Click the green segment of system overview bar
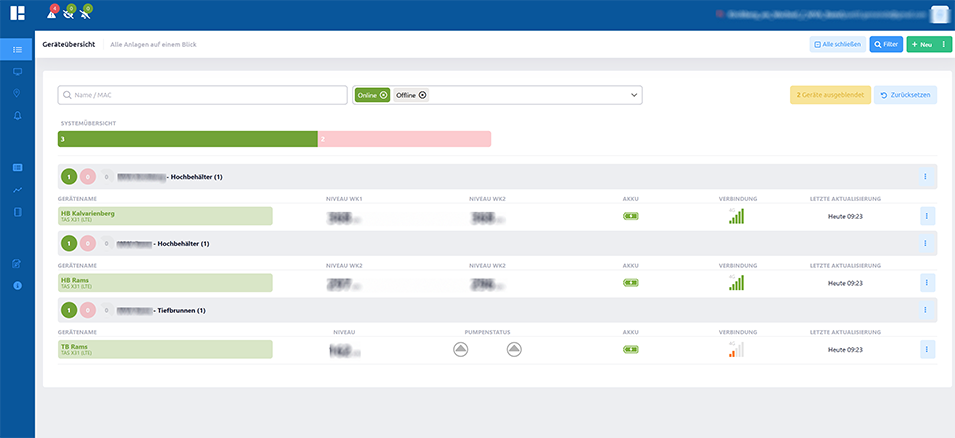Screen dimensions: 955x438 coord(188,139)
